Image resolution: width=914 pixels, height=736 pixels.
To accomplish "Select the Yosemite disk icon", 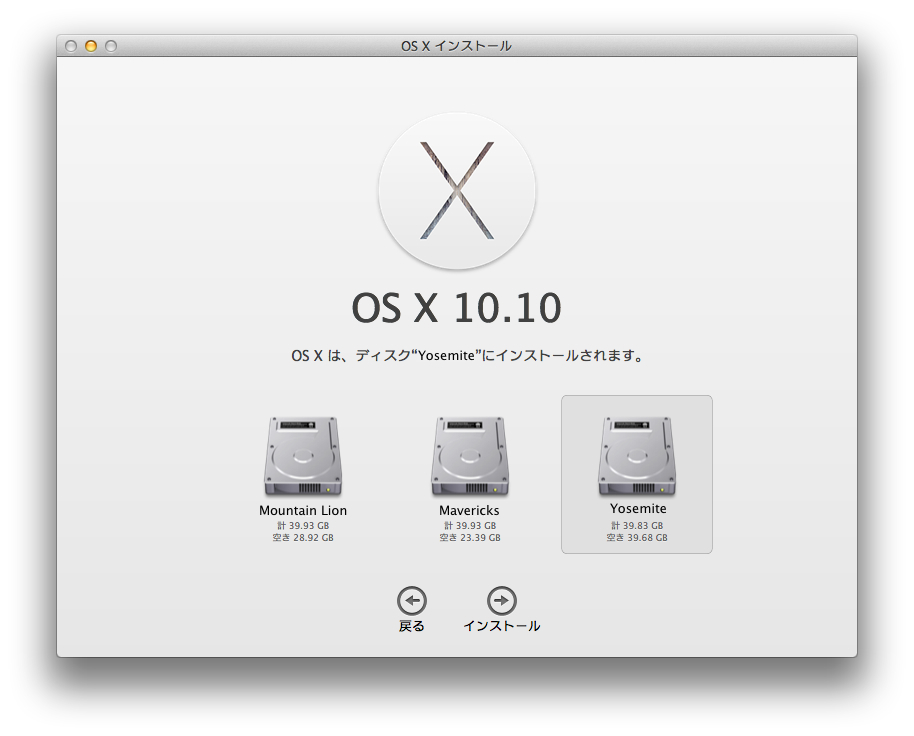I will [x=637, y=456].
